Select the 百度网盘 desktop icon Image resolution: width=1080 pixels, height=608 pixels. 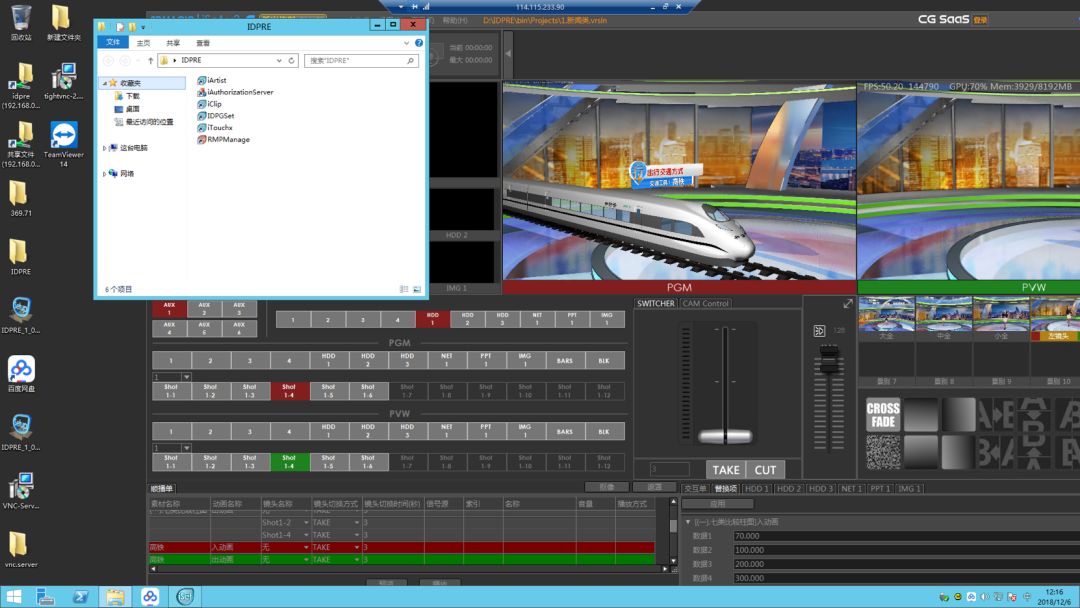(21, 374)
